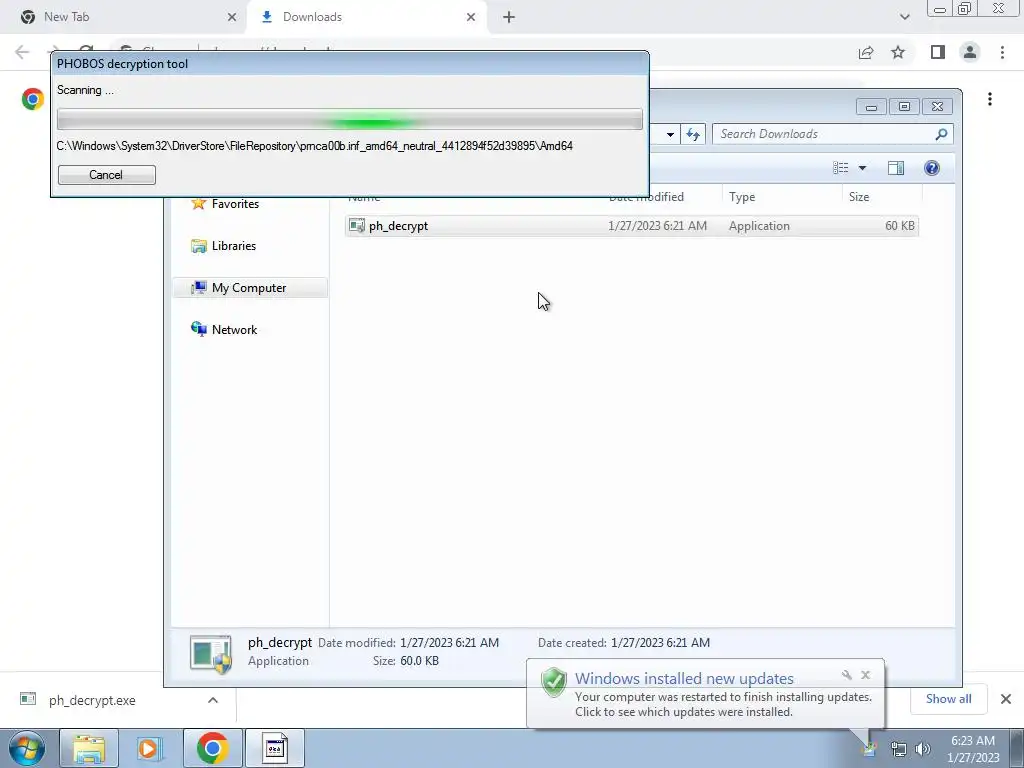Open the volume tray icon
Image resolution: width=1024 pixels, height=768 pixels.
pyautogui.click(x=923, y=750)
